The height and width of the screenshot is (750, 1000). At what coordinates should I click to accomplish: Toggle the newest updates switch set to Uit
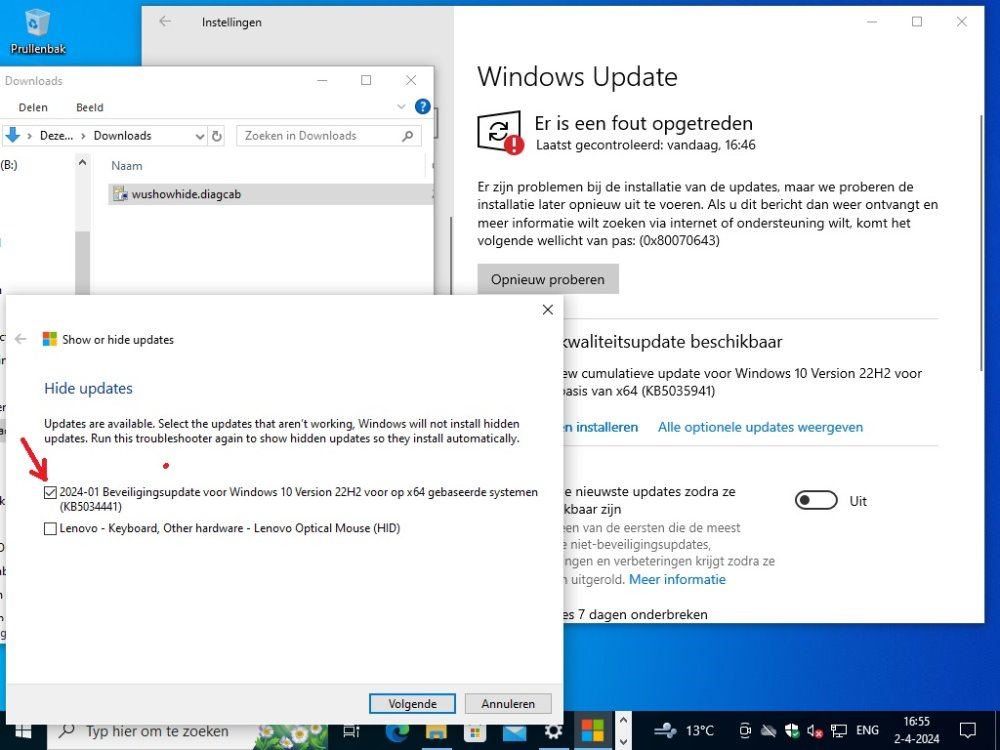coord(816,501)
